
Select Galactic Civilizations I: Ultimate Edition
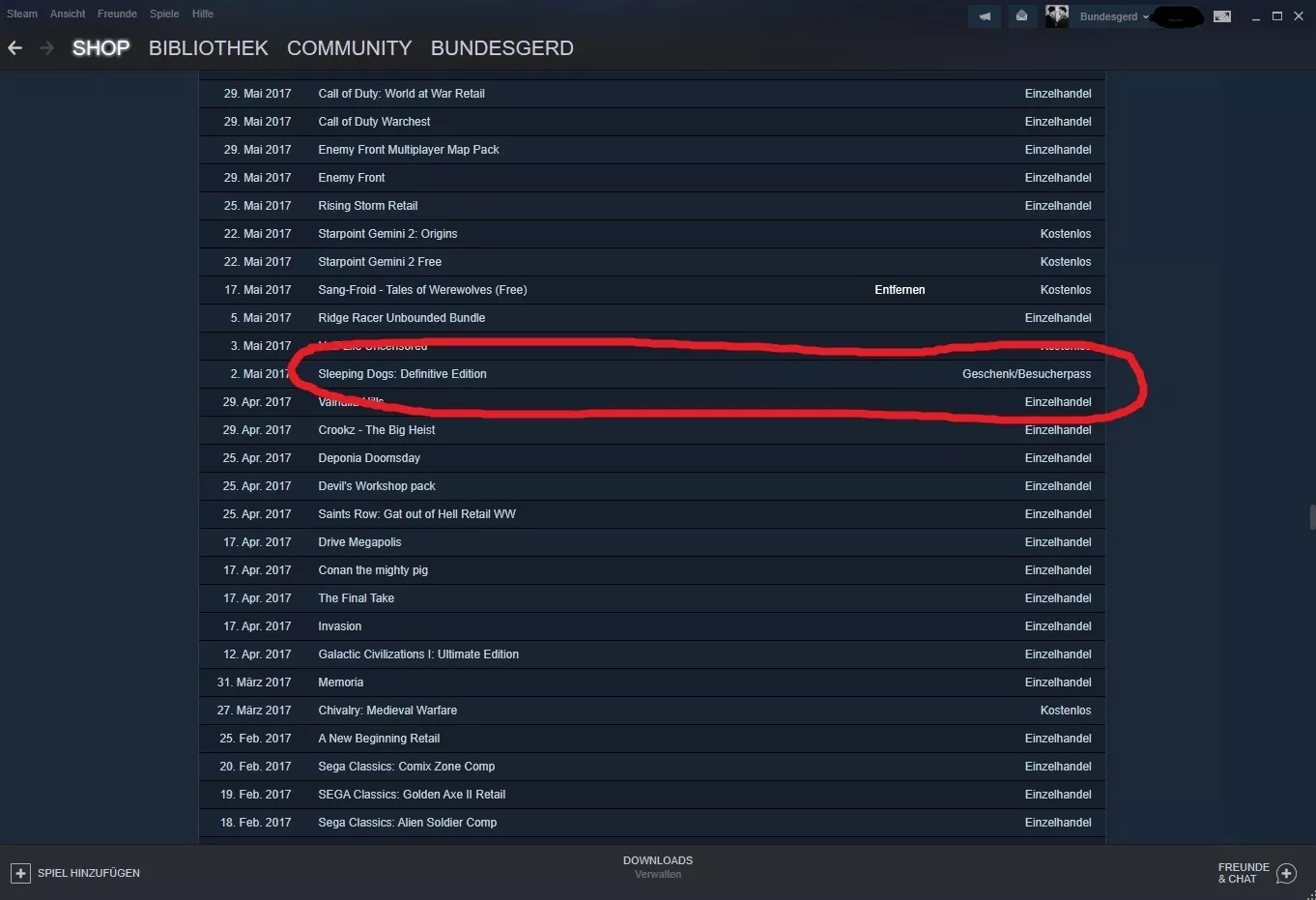click(x=418, y=654)
